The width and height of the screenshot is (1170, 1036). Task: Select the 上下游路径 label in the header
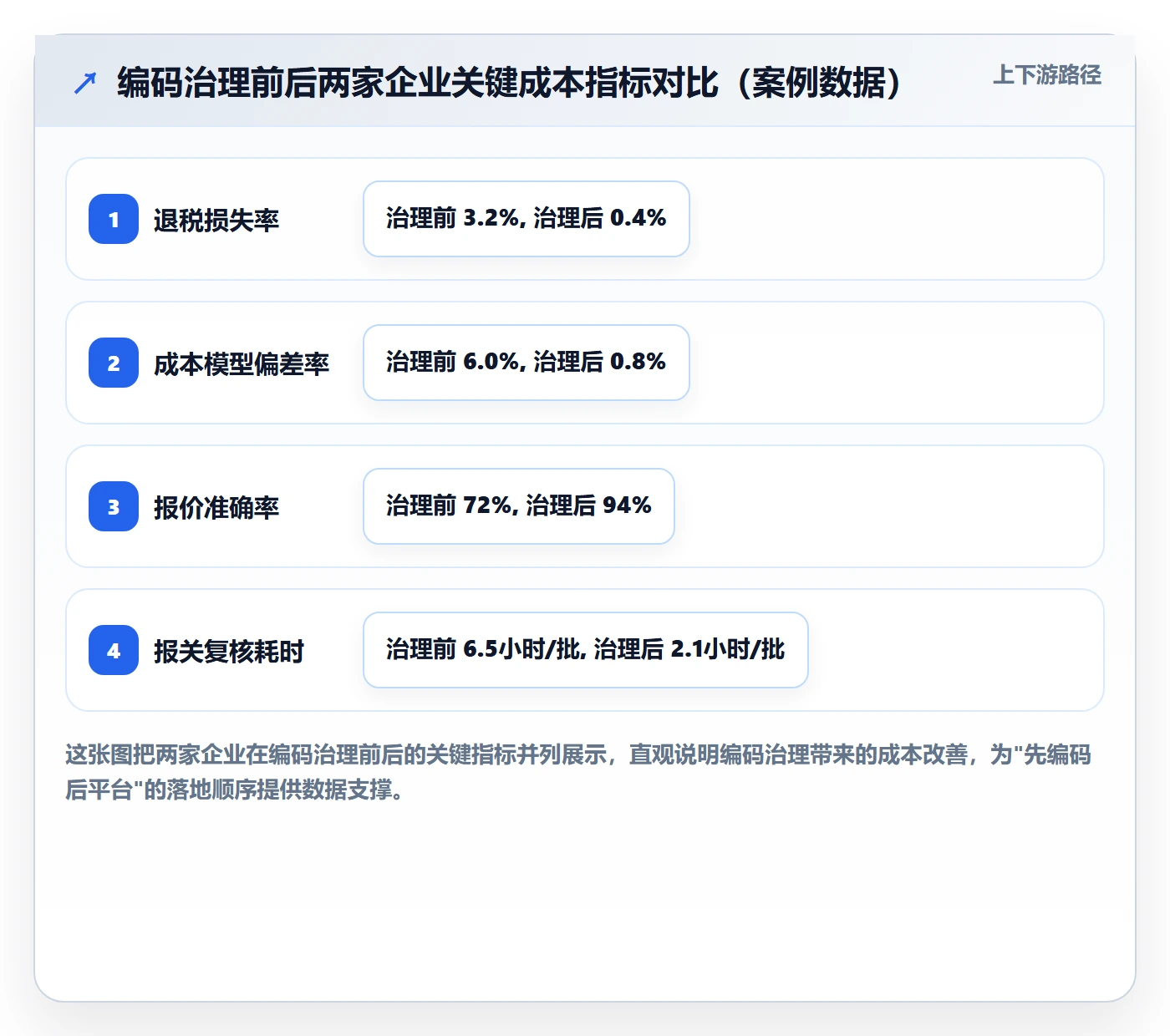[x=1047, y=75]
